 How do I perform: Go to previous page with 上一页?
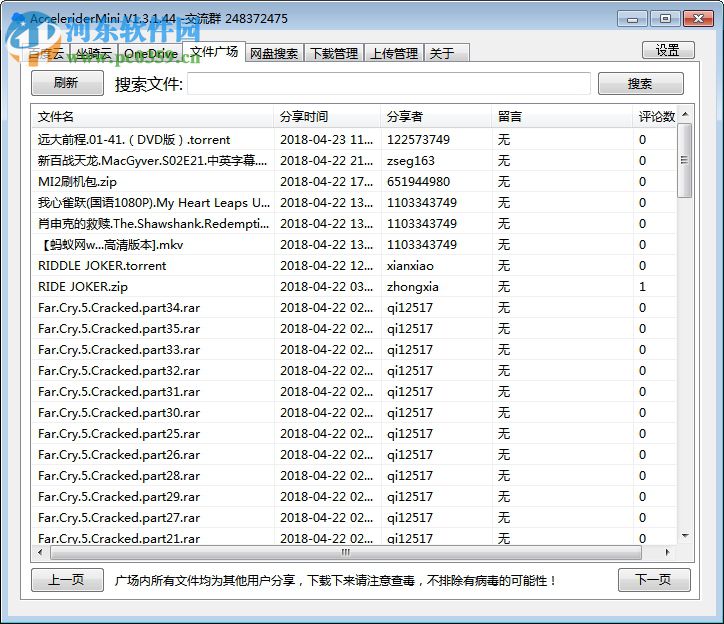[67, 580]
